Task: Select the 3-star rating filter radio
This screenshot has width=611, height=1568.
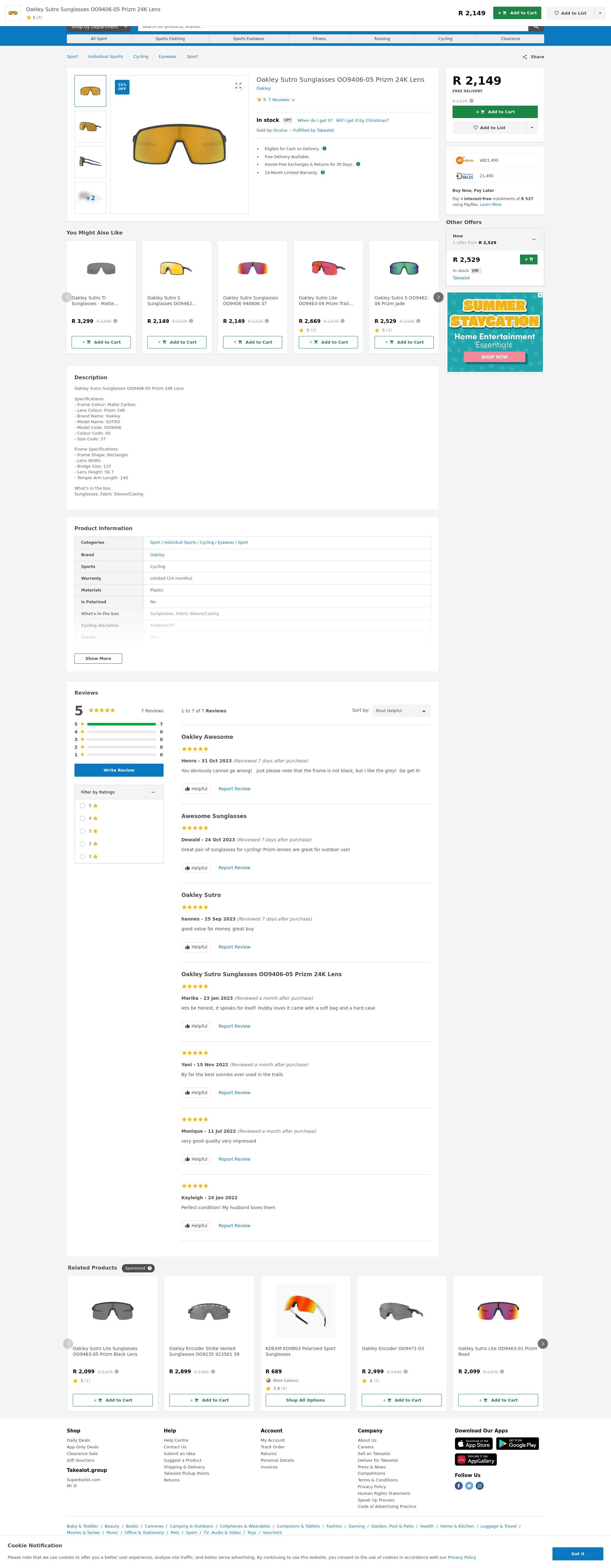Action: 82,831
